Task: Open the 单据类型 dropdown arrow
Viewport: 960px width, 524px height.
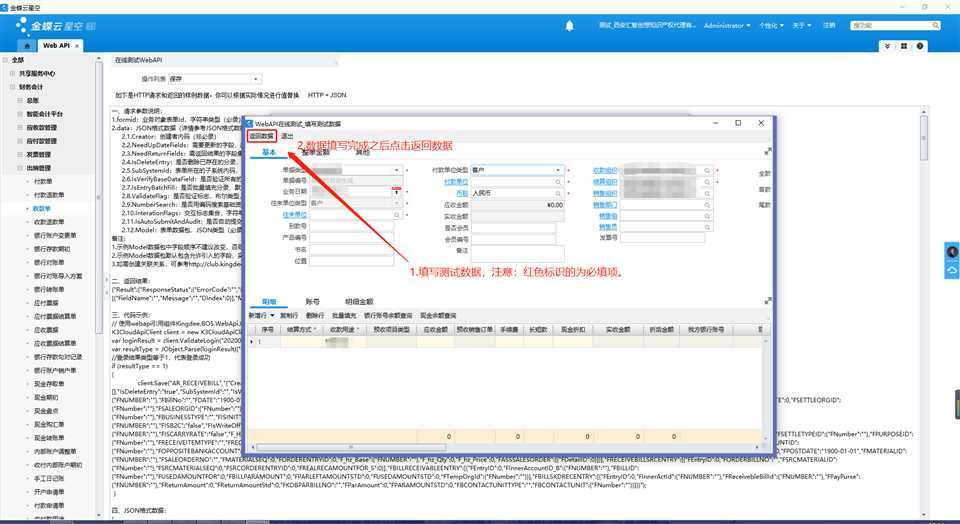Action: click(397, 170)
